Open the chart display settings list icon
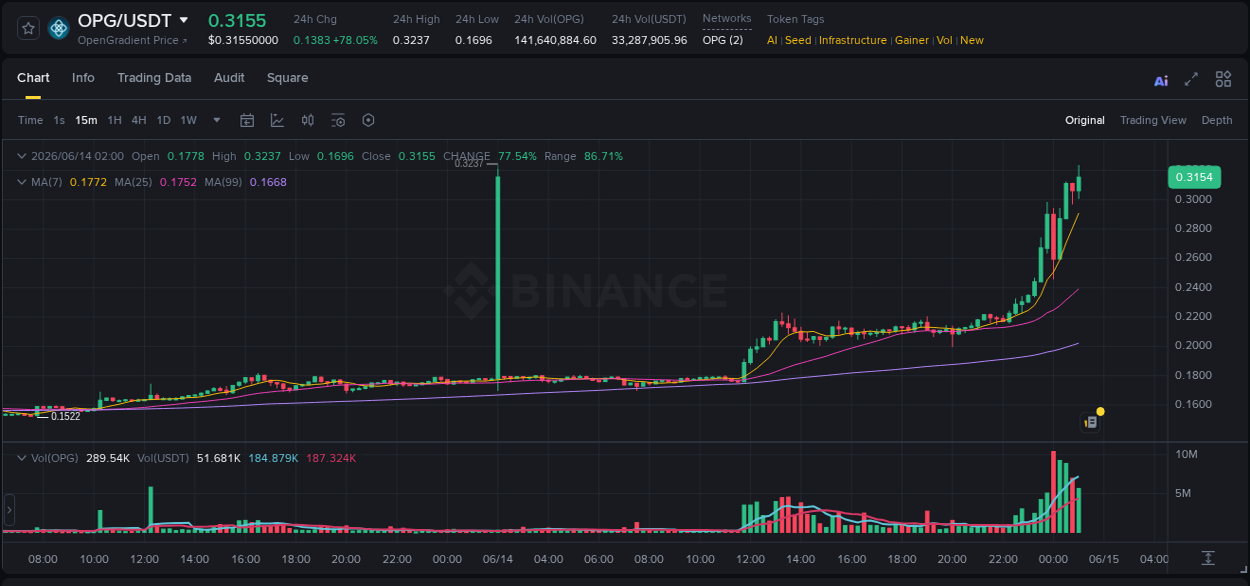 coord(338,120)
